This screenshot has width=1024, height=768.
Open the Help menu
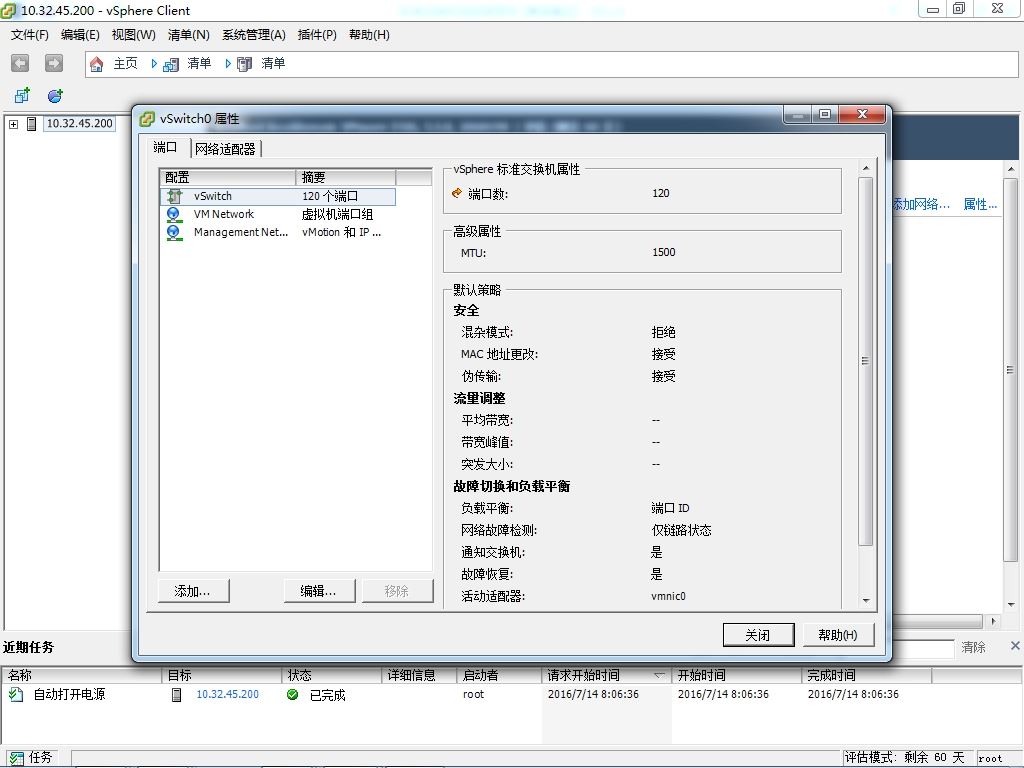pos(369,35)
